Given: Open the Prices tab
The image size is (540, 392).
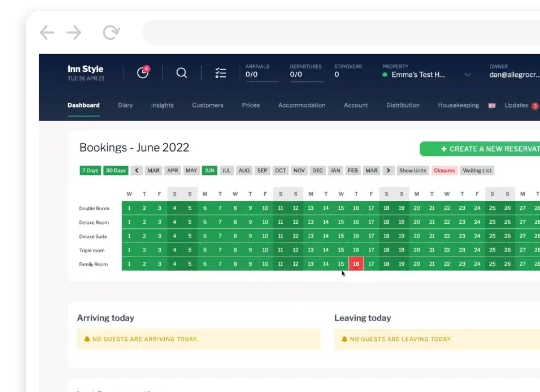Looking at the screenshot, I should coord(251,105).
